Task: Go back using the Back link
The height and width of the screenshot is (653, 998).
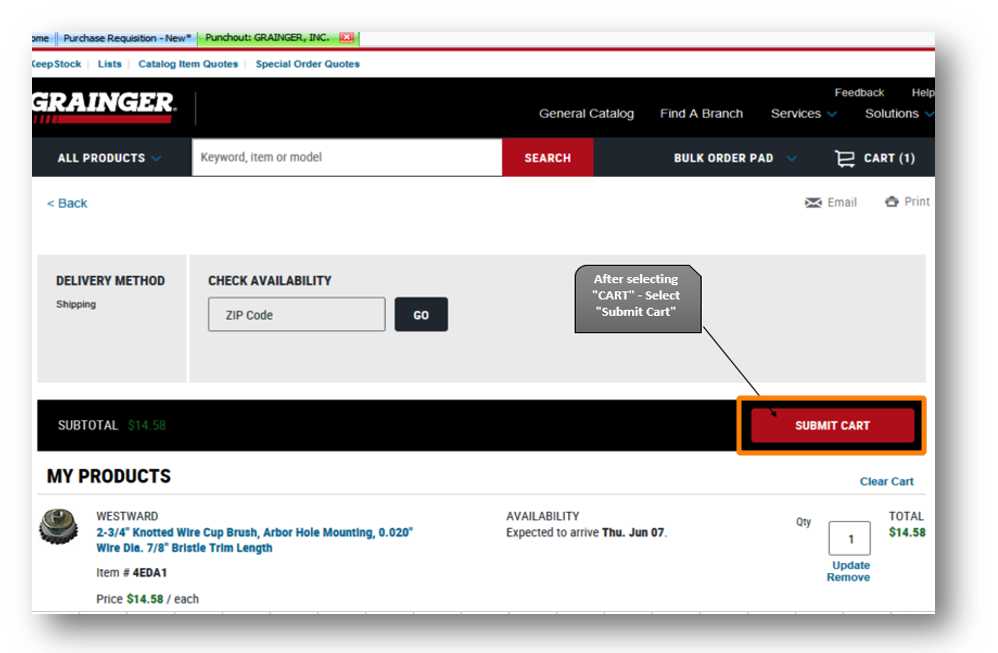Action: [x=67, y=203]
